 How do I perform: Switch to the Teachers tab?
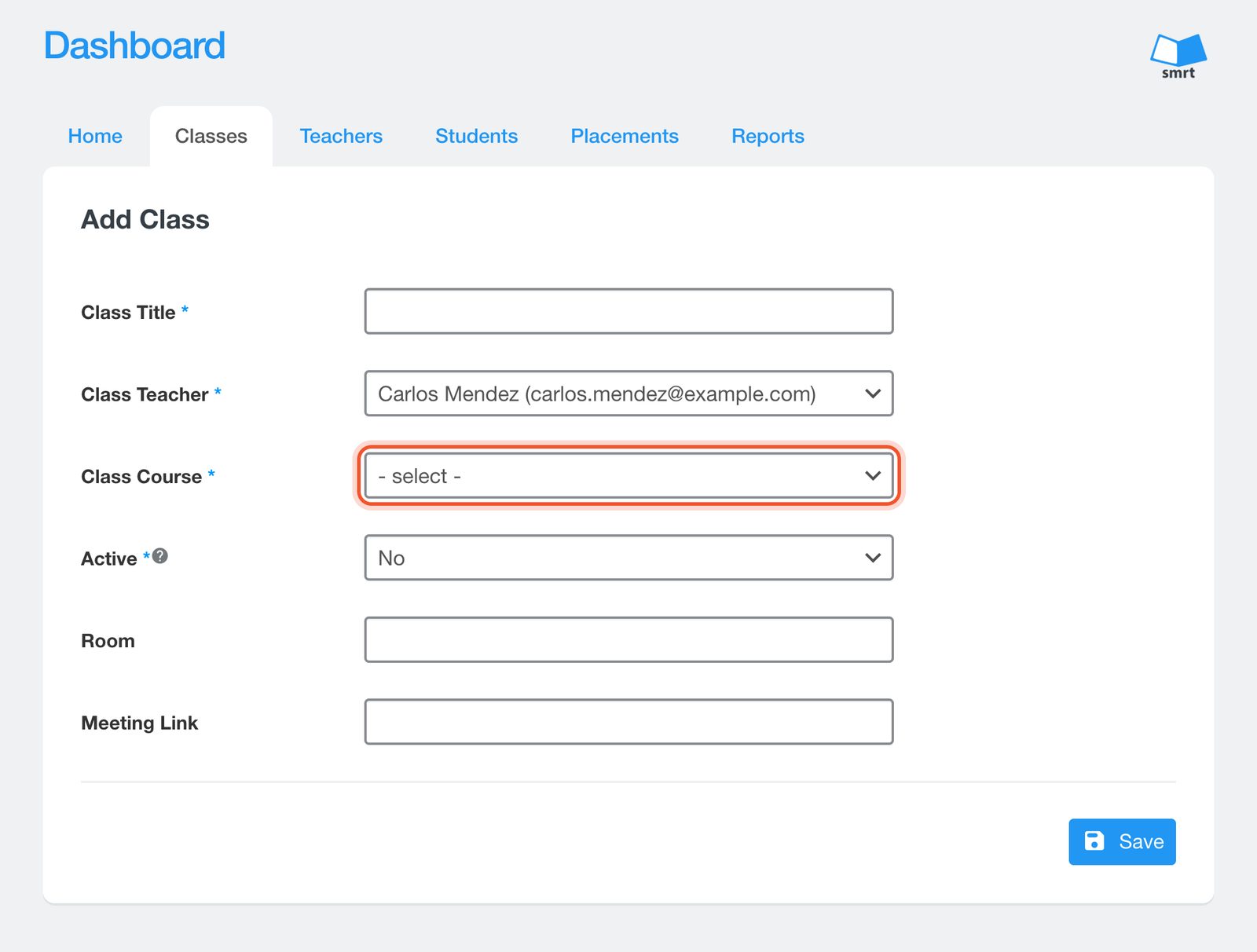[x=341, y=136]
